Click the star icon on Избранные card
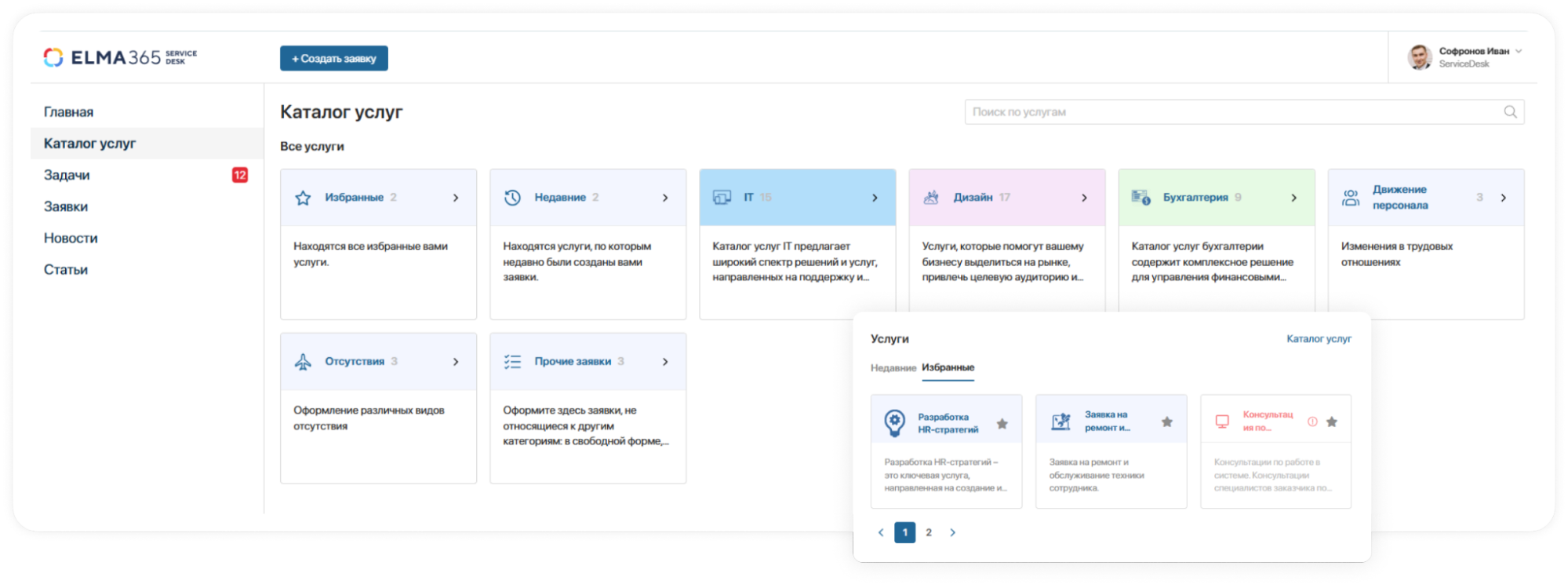The image size is (1568, 588). click(303, 198)
